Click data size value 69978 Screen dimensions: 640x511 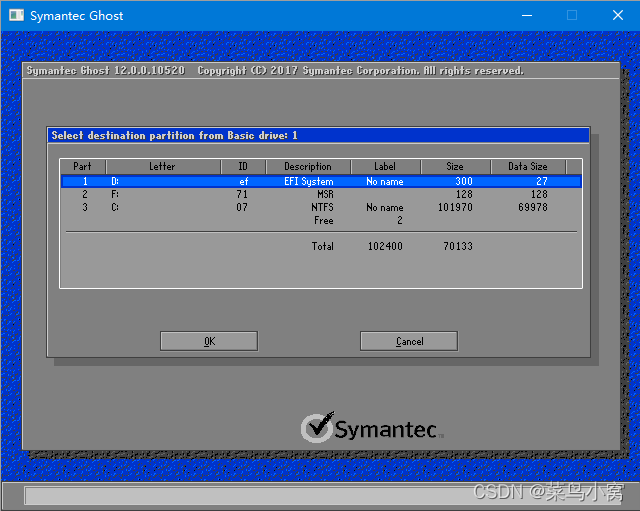point(533,207)
